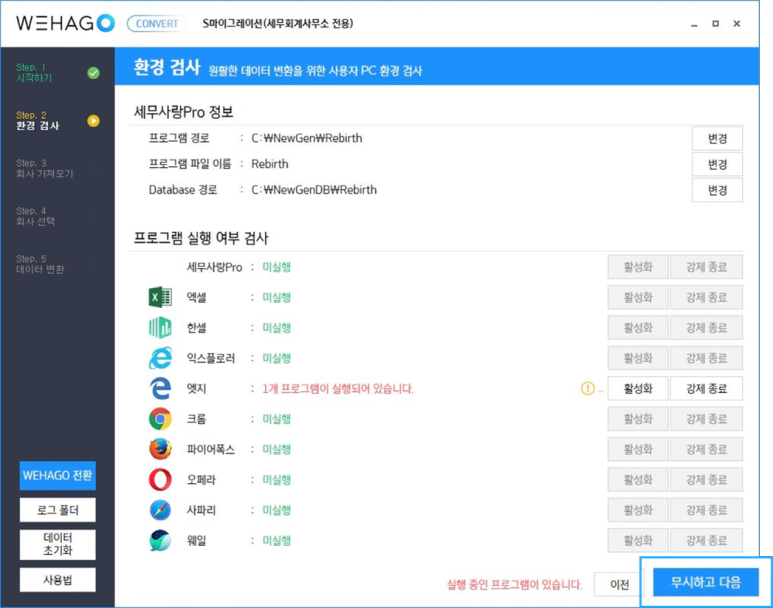Click 강제 종료 in the 세무사랑Pro row

coord(706,267)
